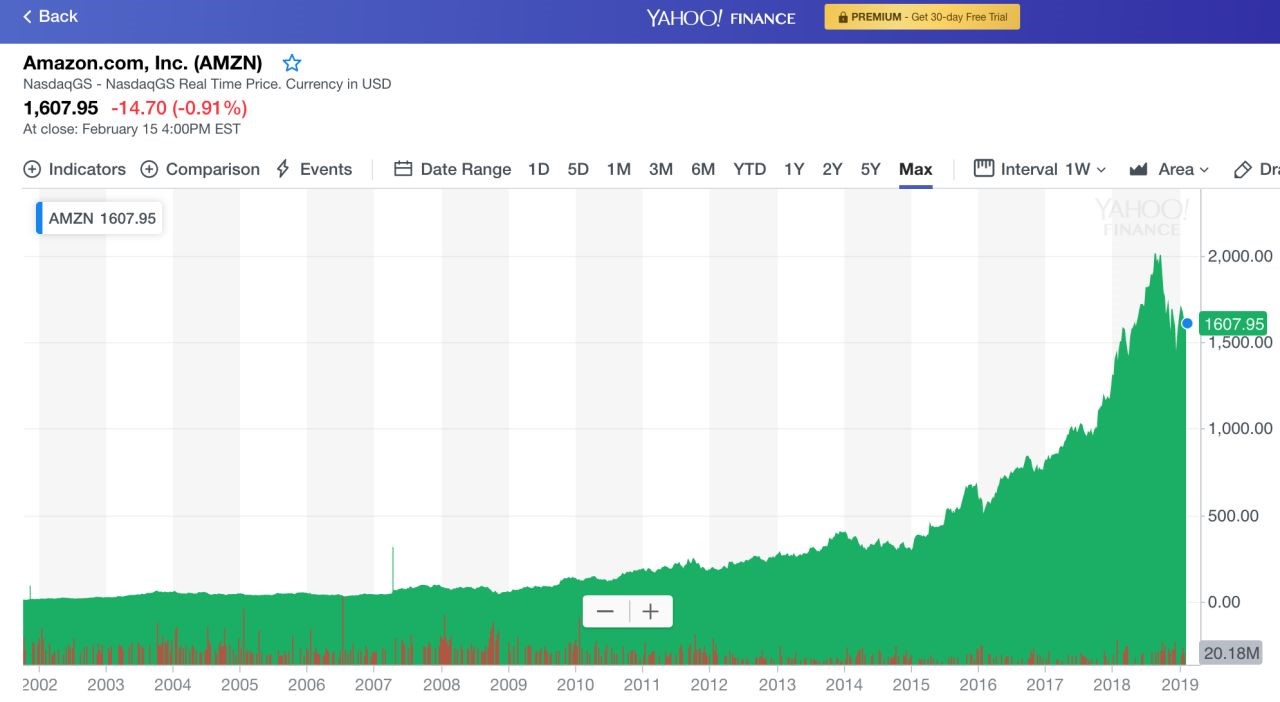Click the 2008 year label on axis
The height and width of the screenshot is (702, 1280).
click(x=441, y=685)
